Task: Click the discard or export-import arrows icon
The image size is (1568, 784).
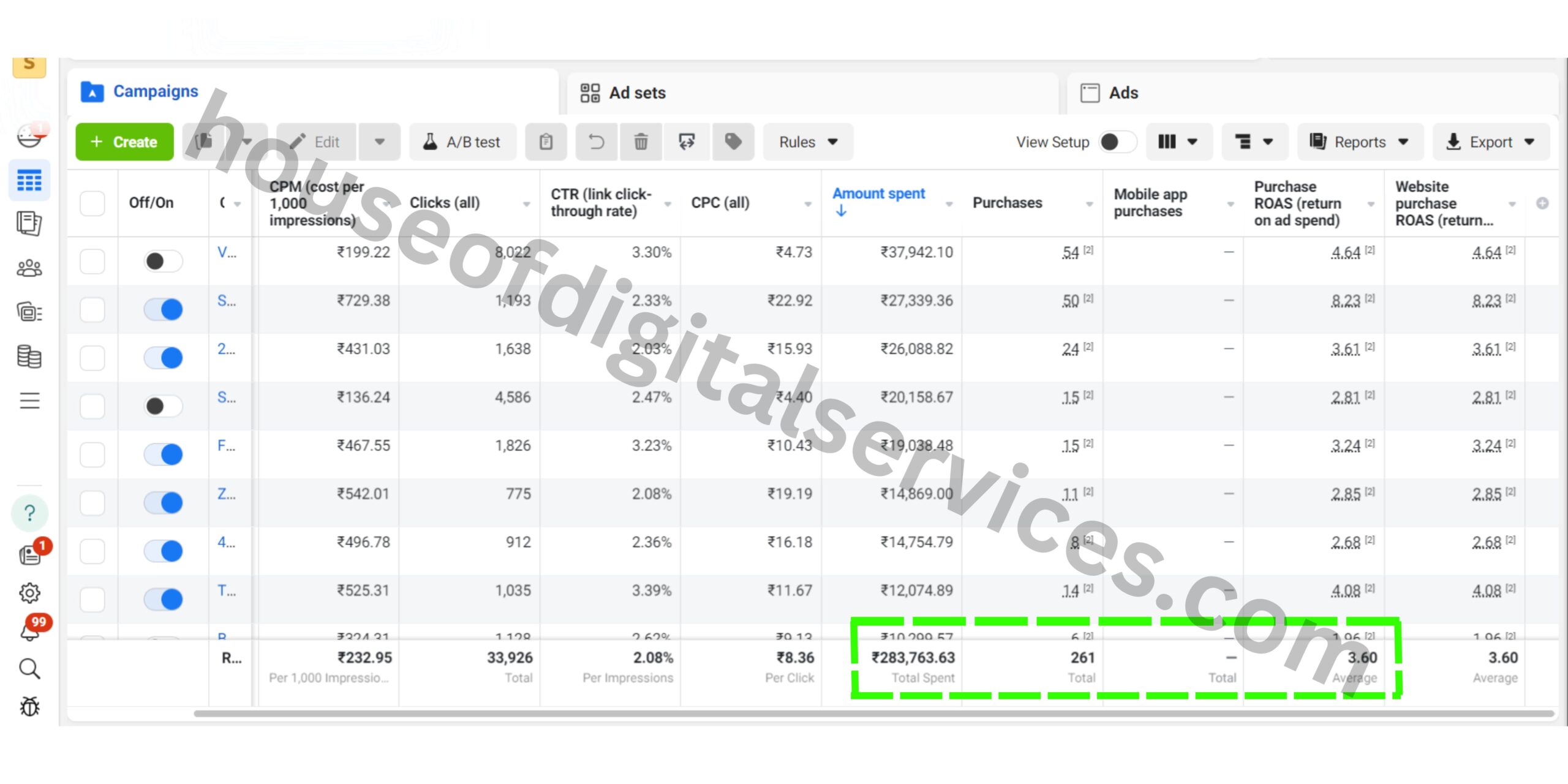Action: (687, 142)
